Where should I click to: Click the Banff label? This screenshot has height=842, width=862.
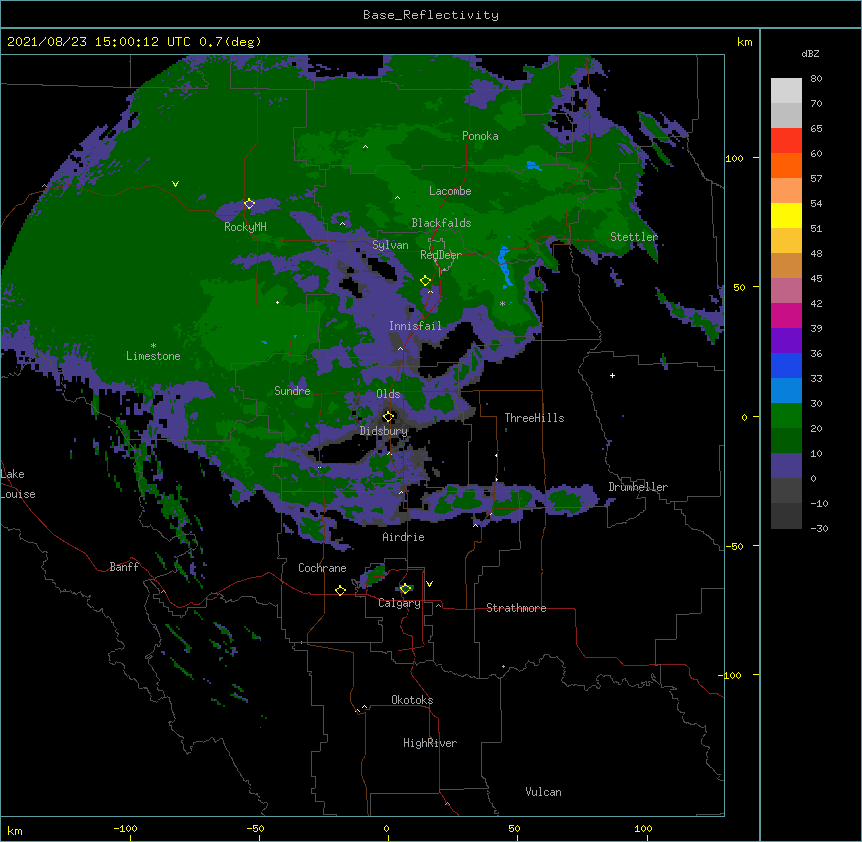click(124, 567)
